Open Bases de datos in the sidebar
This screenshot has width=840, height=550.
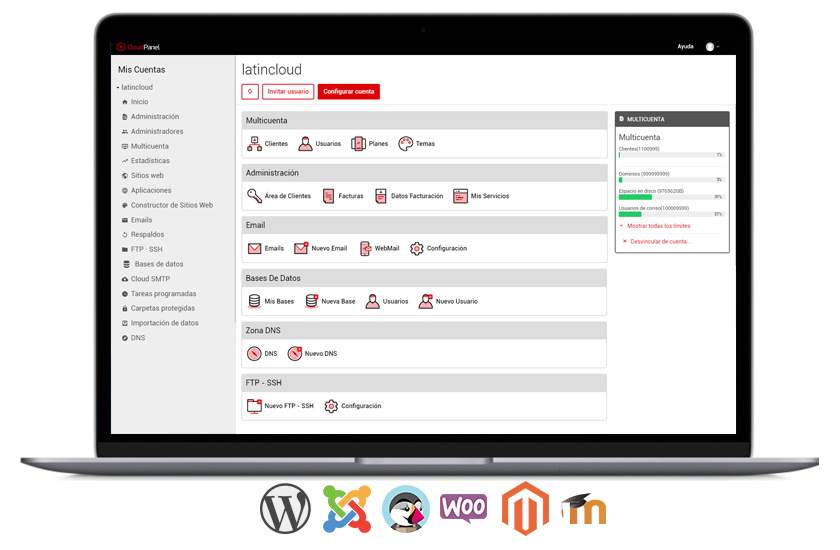point(159,264)
